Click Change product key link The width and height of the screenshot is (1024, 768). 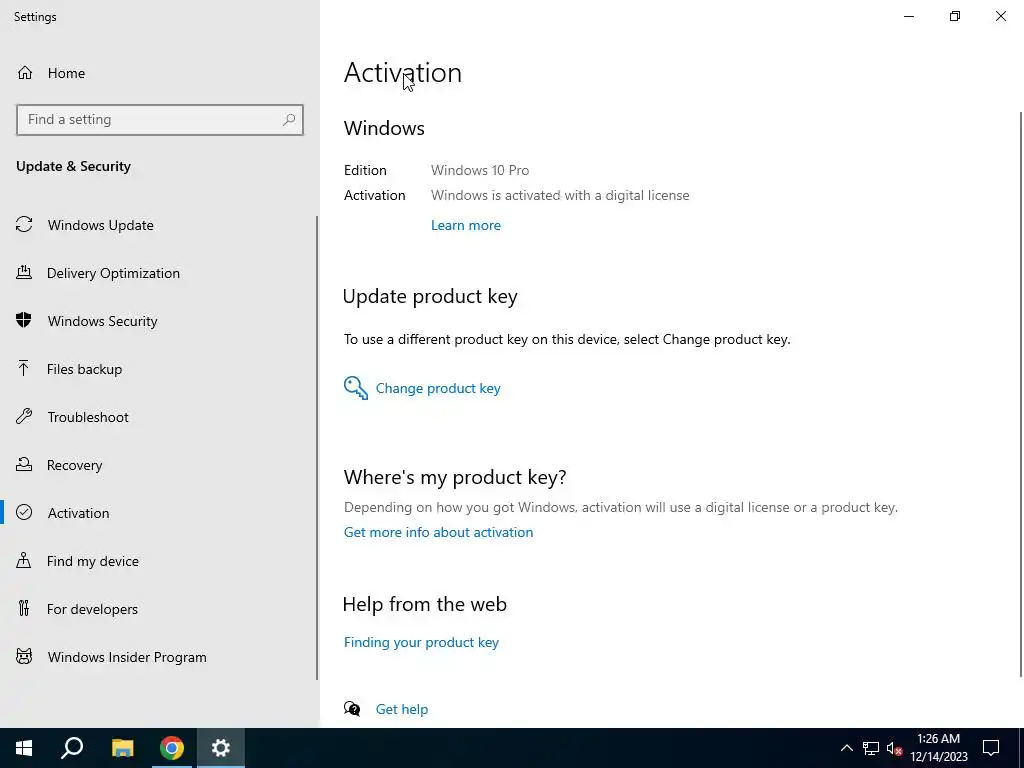tap(438, 388)
